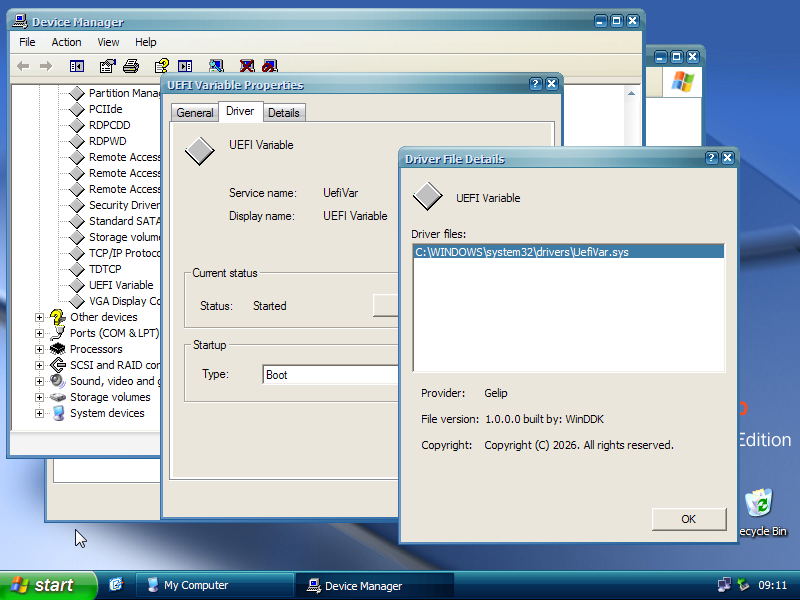The width and height of the screenshot is (800, 600).
Task: Click the Start button
Action: coord(47,585)
